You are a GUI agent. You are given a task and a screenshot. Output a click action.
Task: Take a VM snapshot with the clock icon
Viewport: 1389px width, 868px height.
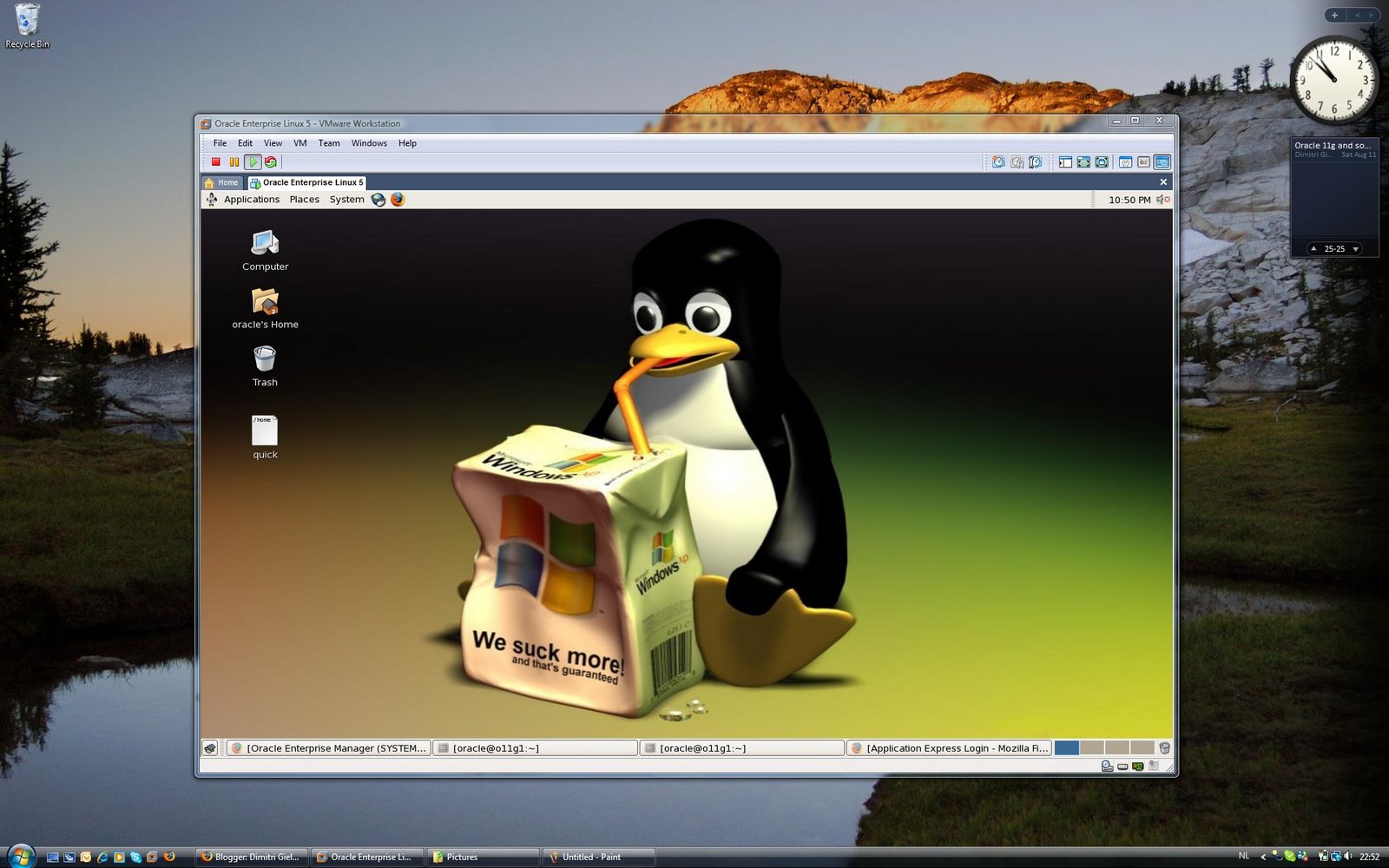pos(998,162)
